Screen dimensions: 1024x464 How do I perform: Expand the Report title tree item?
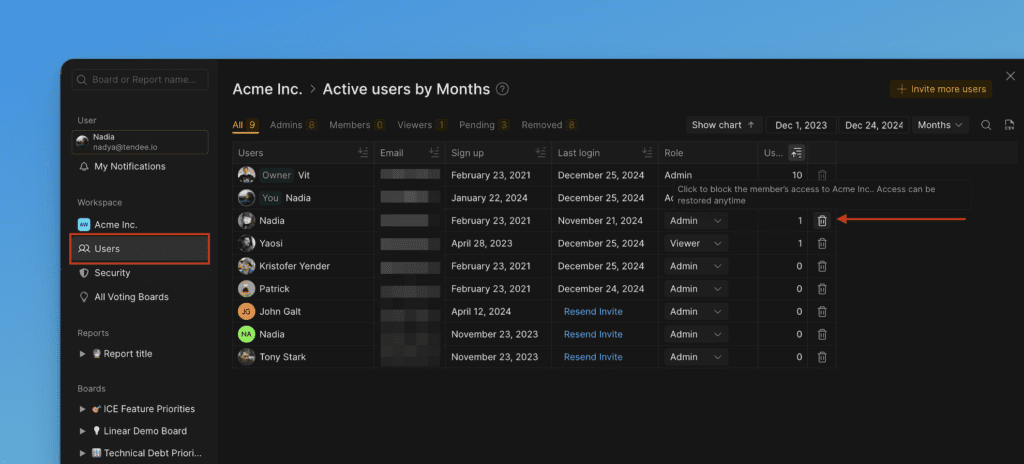point(83,354)
